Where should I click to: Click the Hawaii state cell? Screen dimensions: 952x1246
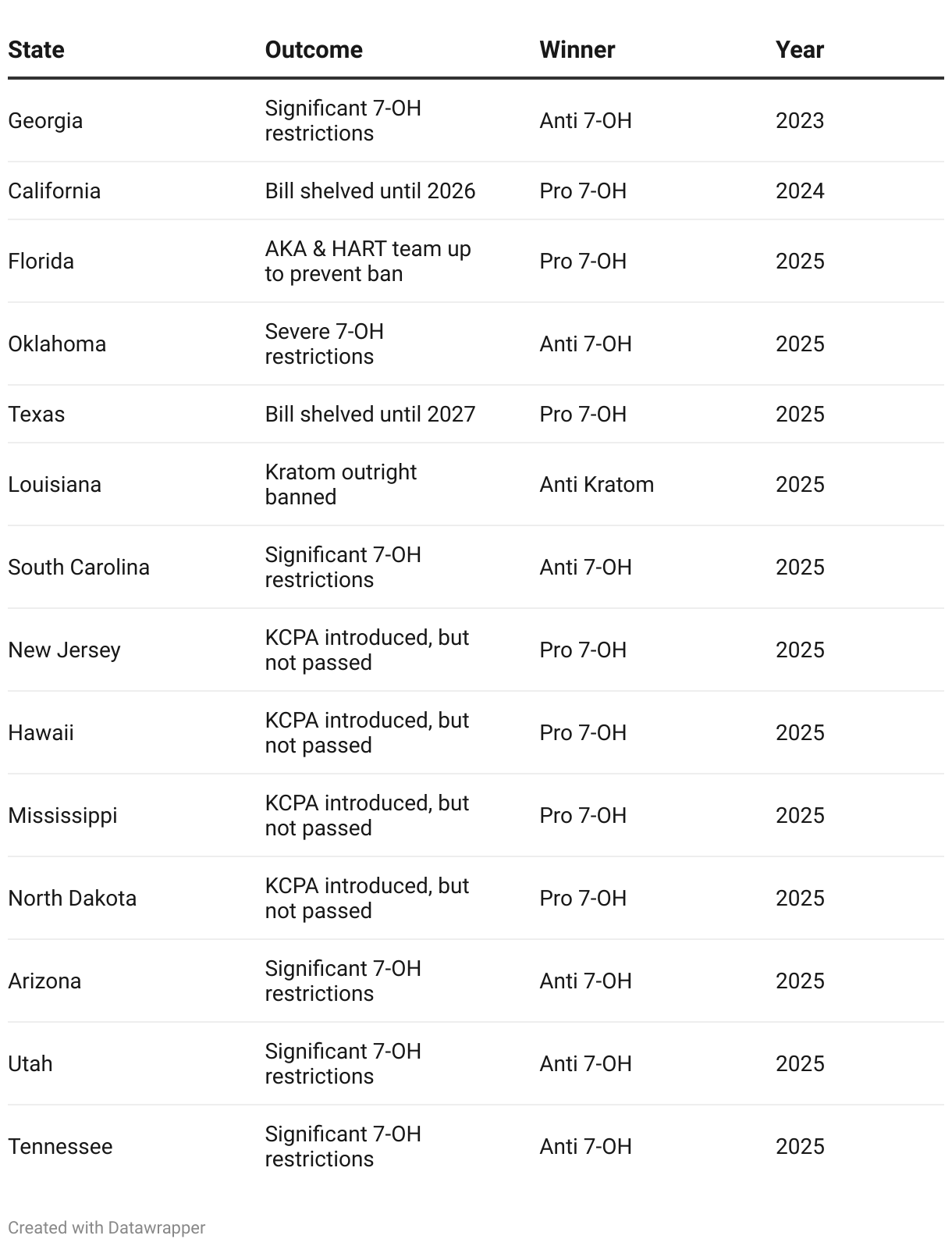41,733
